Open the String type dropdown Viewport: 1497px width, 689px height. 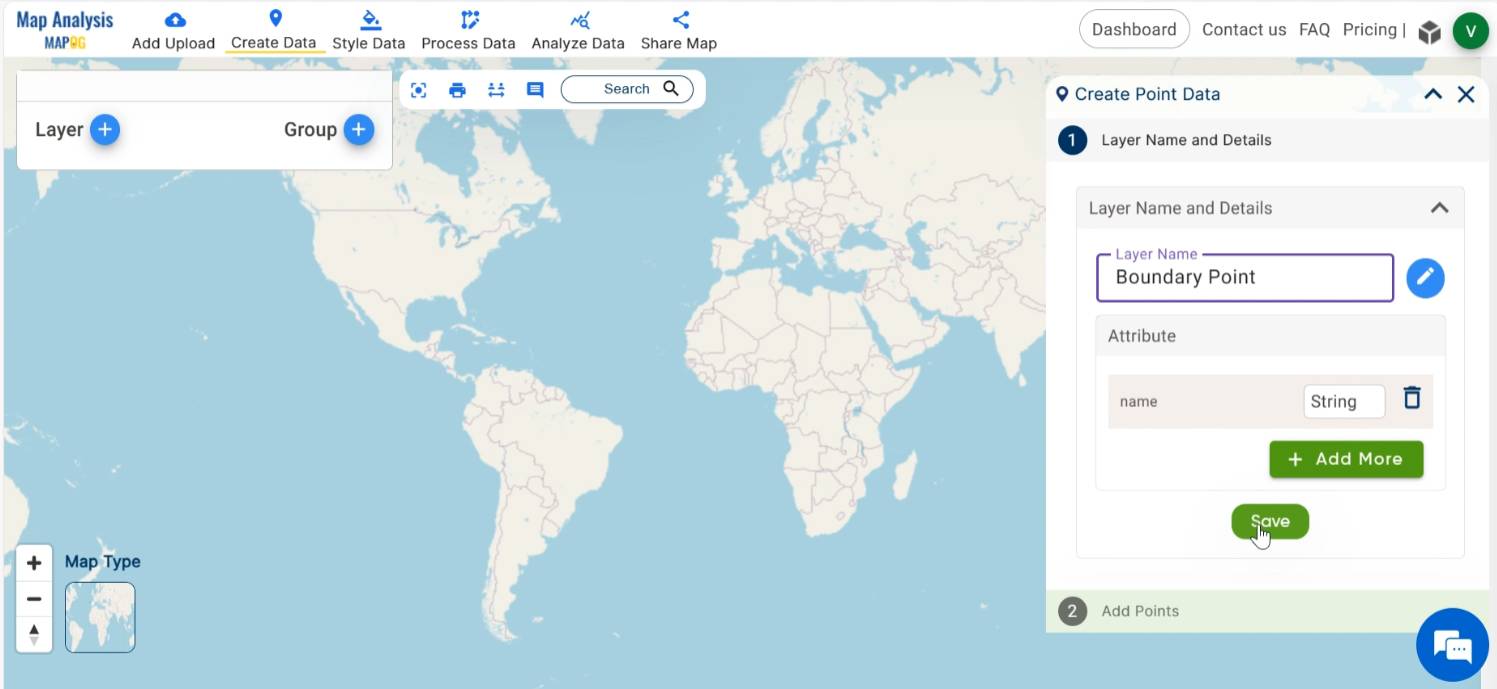point(1344,401)
